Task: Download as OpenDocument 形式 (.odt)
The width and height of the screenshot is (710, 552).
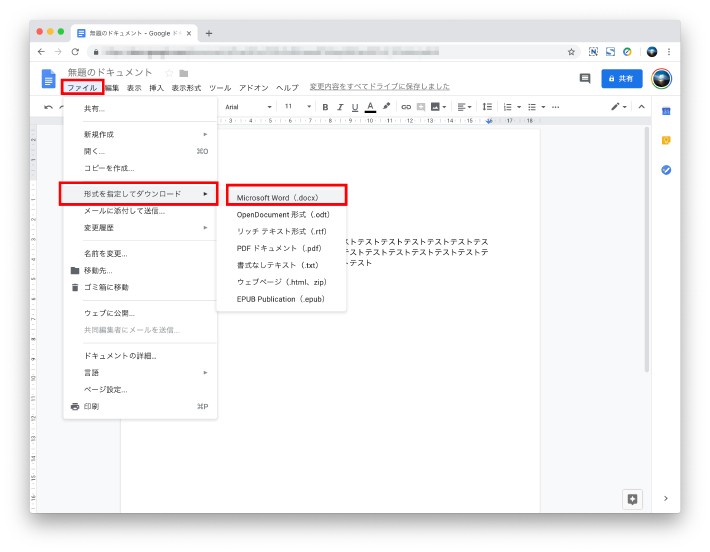Action: (282, 214)
